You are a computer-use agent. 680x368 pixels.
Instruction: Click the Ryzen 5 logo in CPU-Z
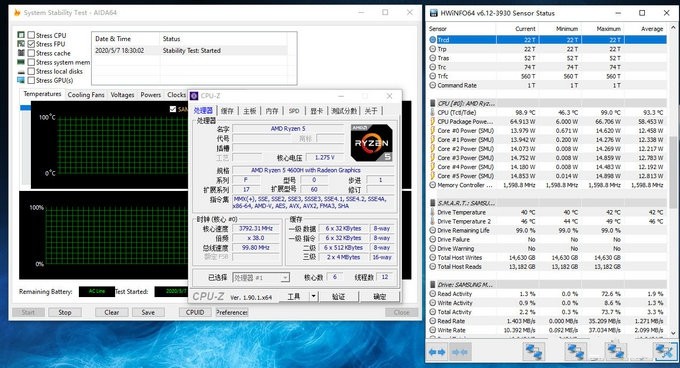[x=372, y=143]
